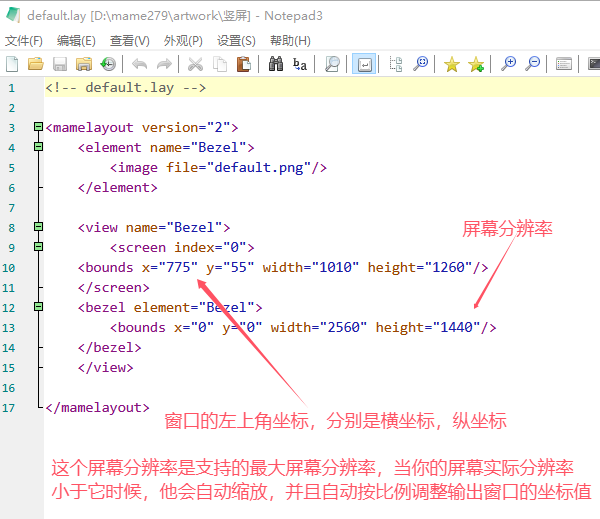600x519 pixels.
Task: Click the closing </view> tag
Action: (105, 368)
